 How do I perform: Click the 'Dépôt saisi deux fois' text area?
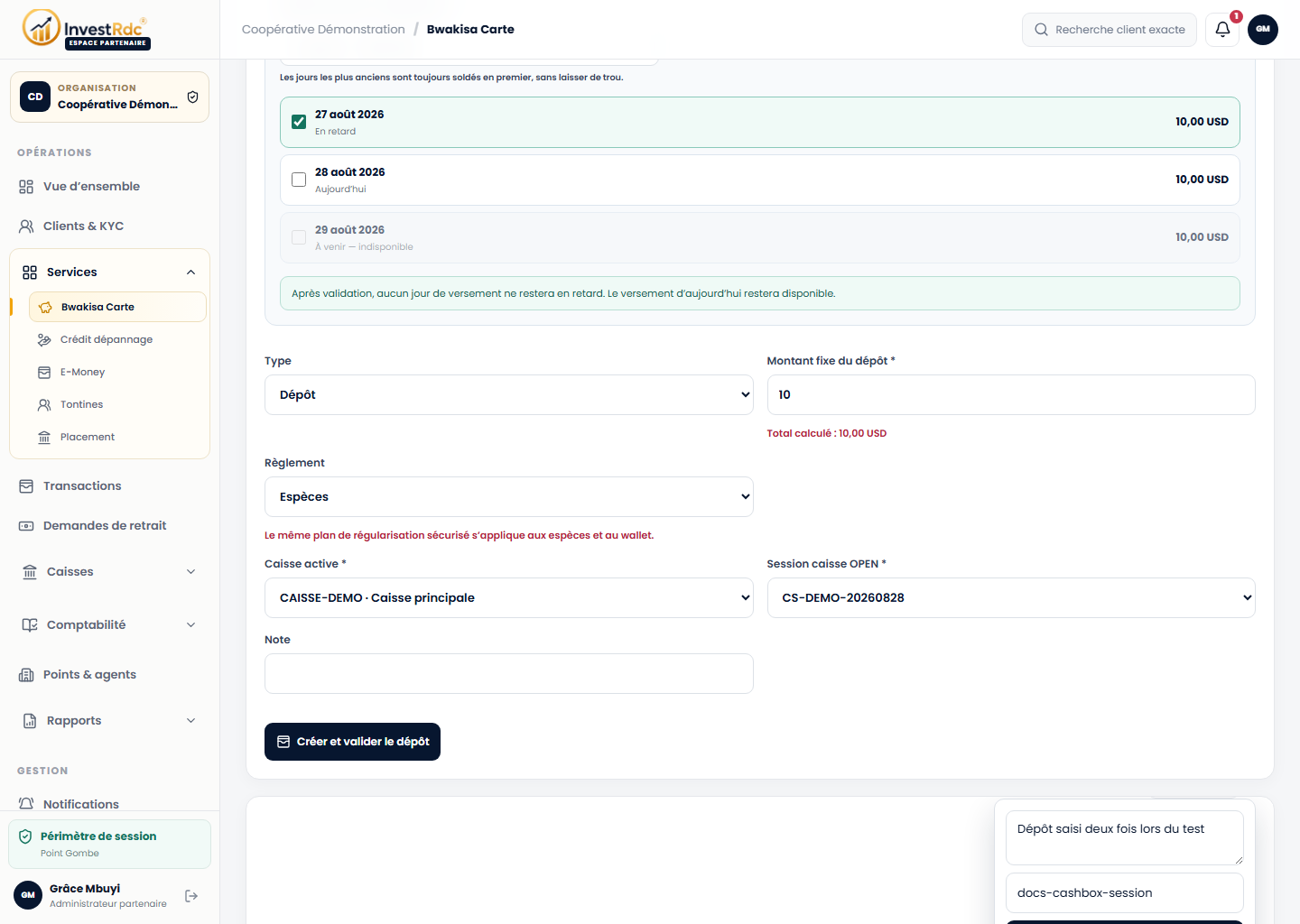pyautogui.click(x=1125, y=838)
